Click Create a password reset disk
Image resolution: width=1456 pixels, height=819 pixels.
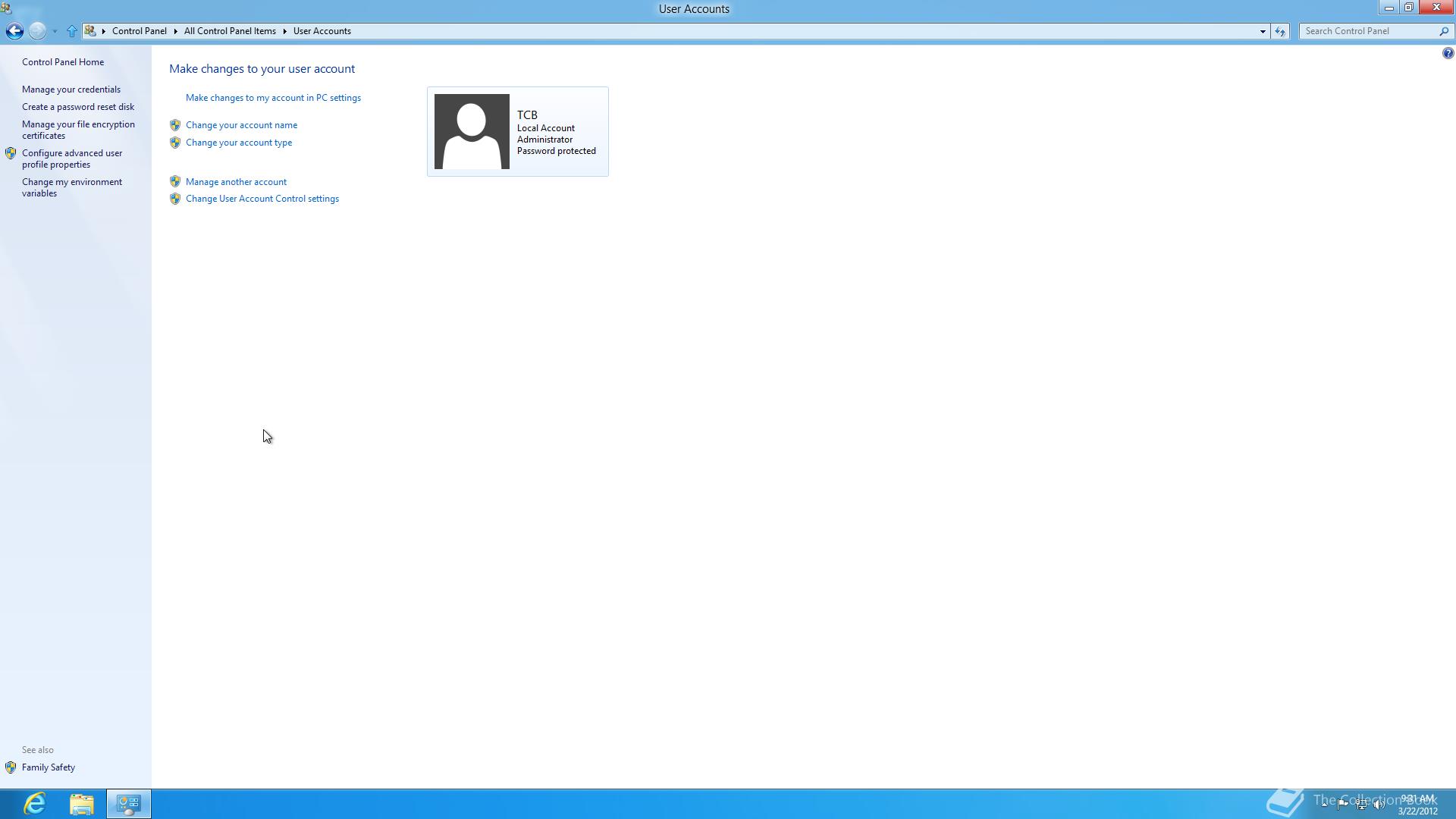[78, 107]
